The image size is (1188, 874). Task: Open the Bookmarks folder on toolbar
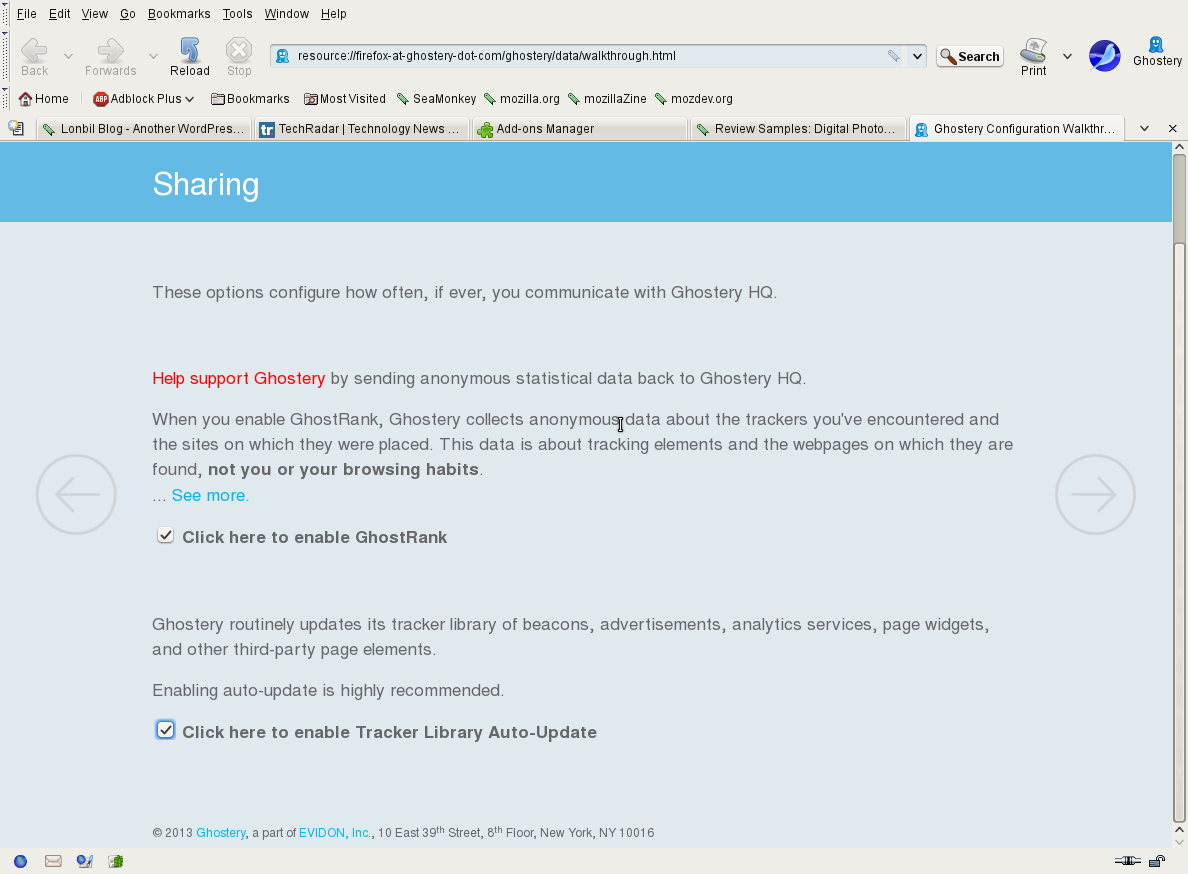click(250, 98)
